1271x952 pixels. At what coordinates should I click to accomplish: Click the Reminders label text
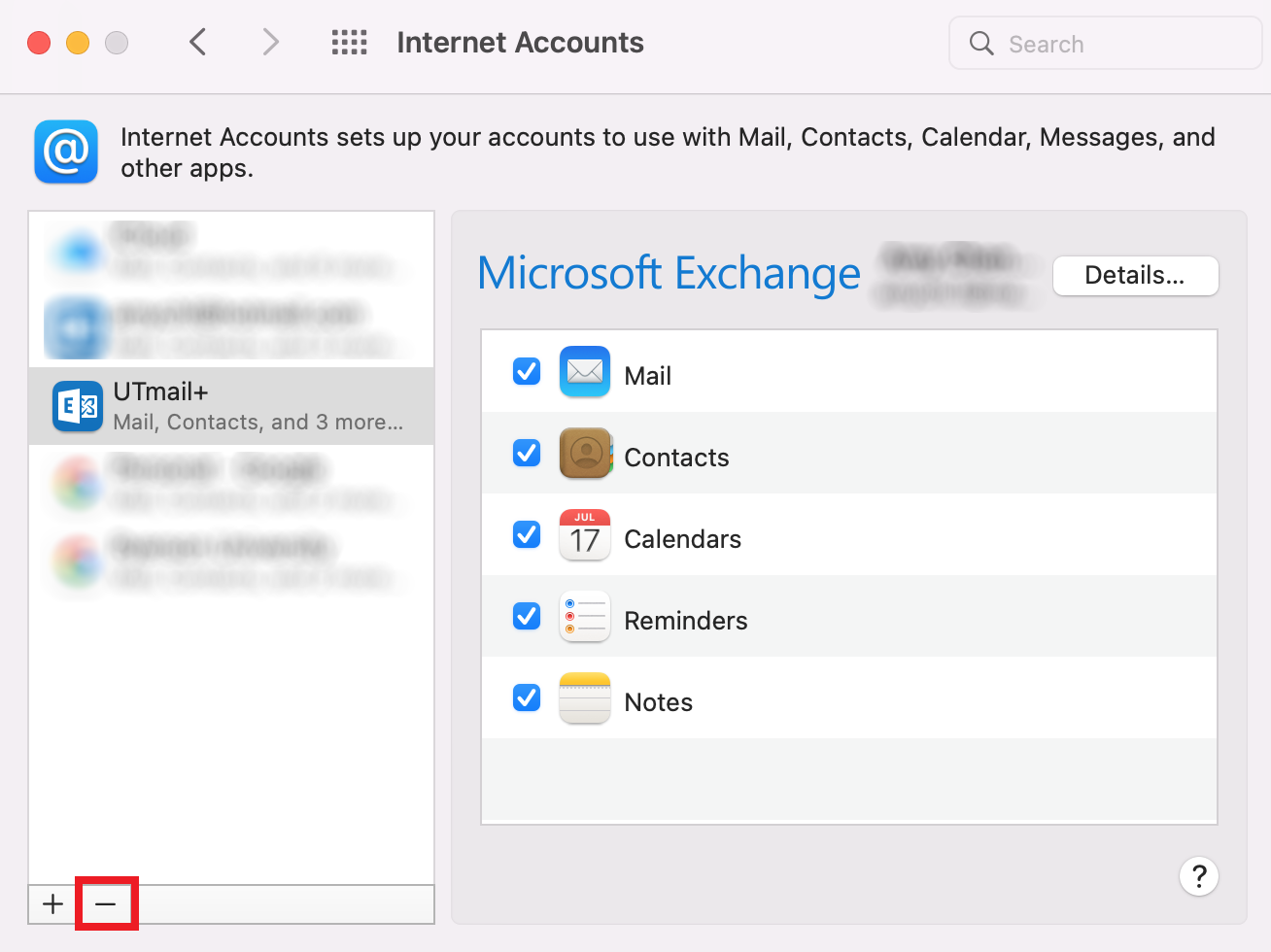pos(686,621)
